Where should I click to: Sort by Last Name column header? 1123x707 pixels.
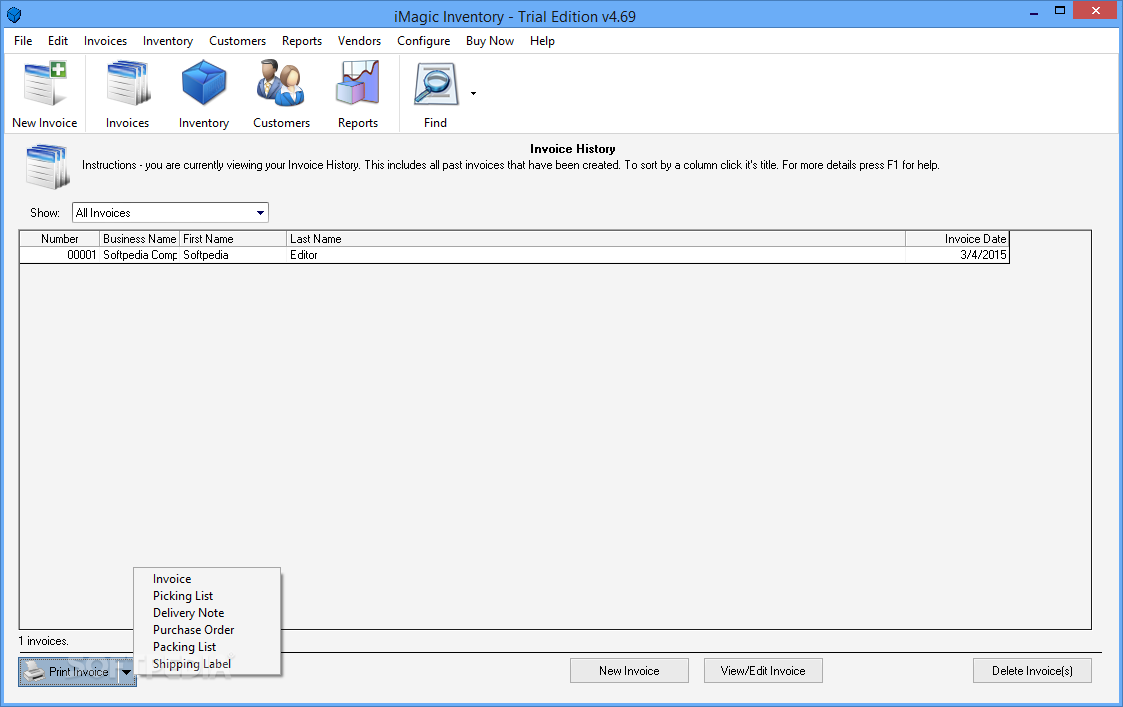596,239
